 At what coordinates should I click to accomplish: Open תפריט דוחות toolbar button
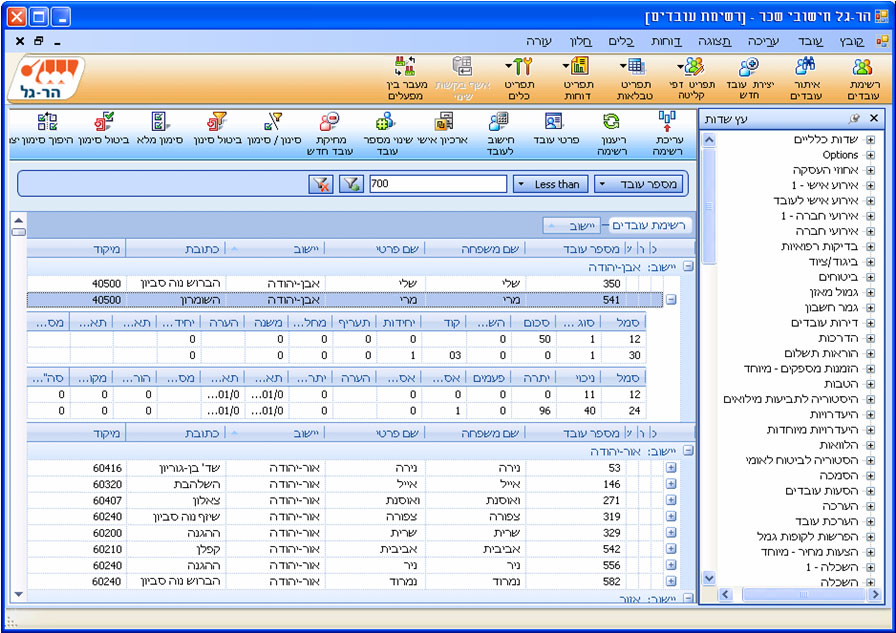click(x=578, y=78)
